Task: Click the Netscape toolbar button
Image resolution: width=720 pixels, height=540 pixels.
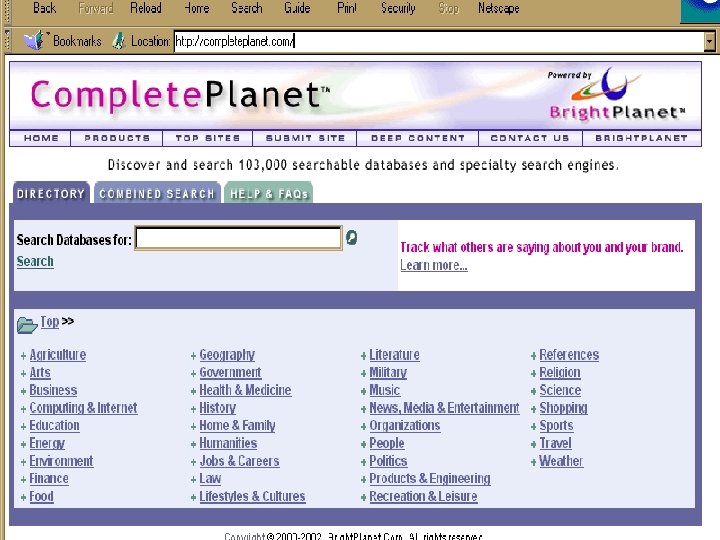Action: [x=498, y=8]
